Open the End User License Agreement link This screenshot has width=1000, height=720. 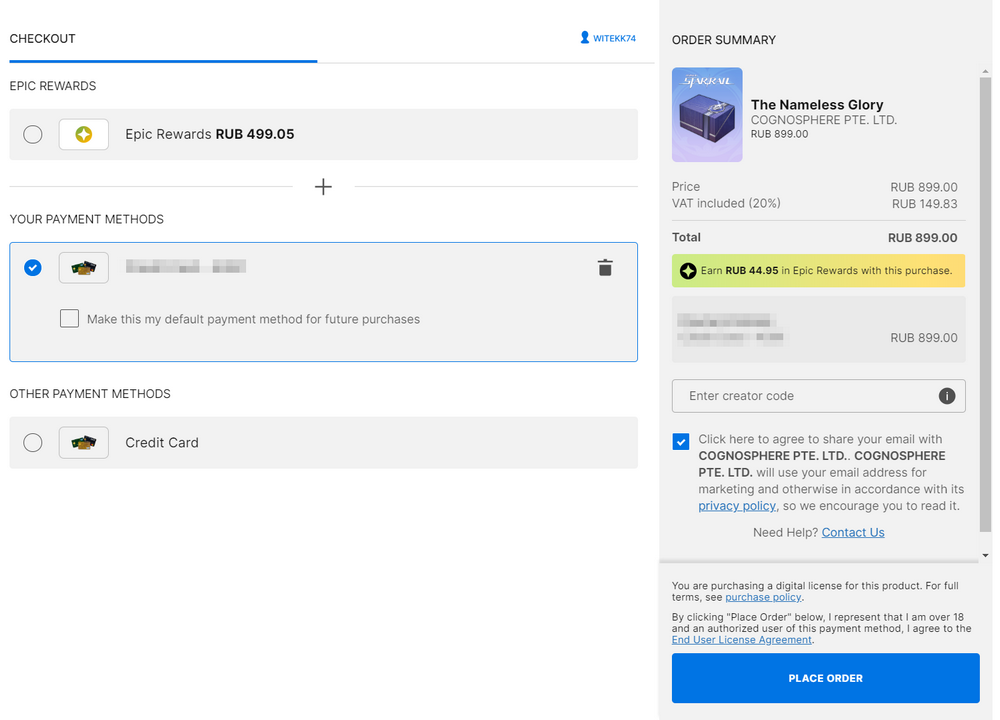click(x=742, y=640)
